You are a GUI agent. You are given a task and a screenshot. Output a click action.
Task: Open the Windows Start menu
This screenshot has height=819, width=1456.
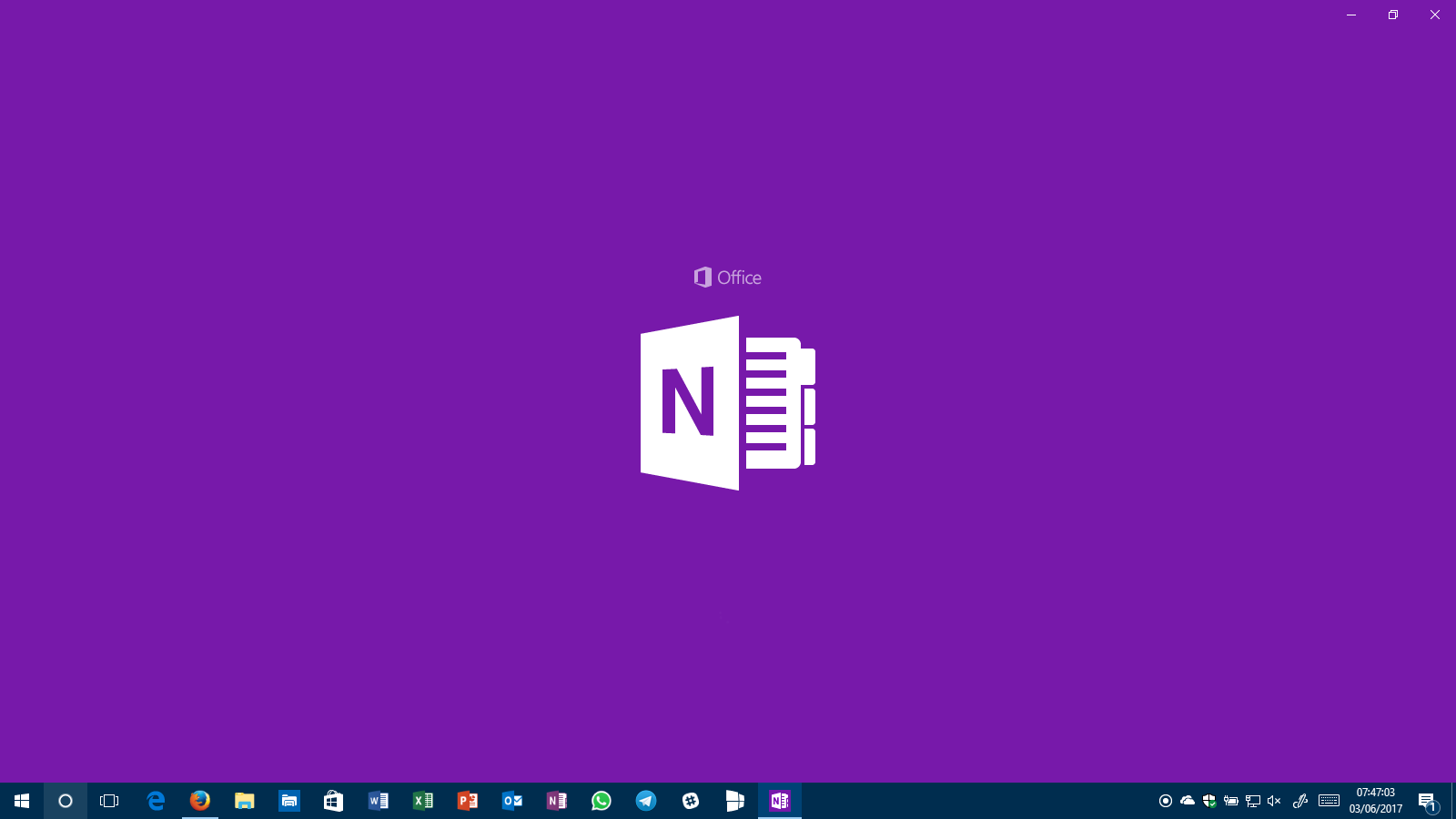coord(22,801)
